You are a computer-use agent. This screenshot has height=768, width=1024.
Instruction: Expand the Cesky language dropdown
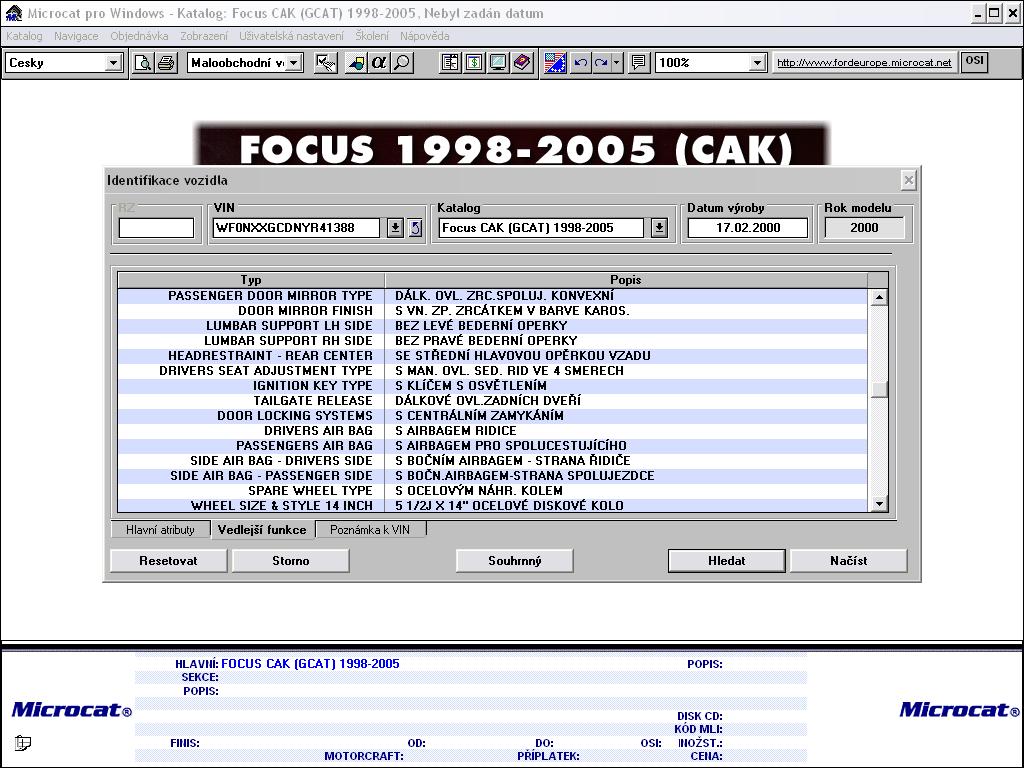[113, 63]
